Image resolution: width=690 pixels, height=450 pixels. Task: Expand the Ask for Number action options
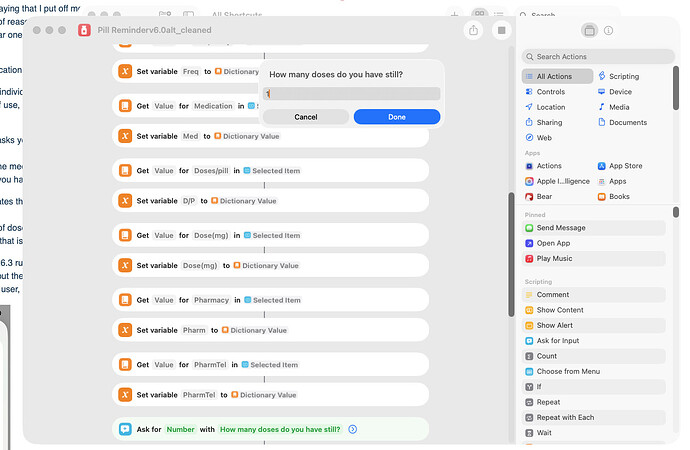coord(352,429)
